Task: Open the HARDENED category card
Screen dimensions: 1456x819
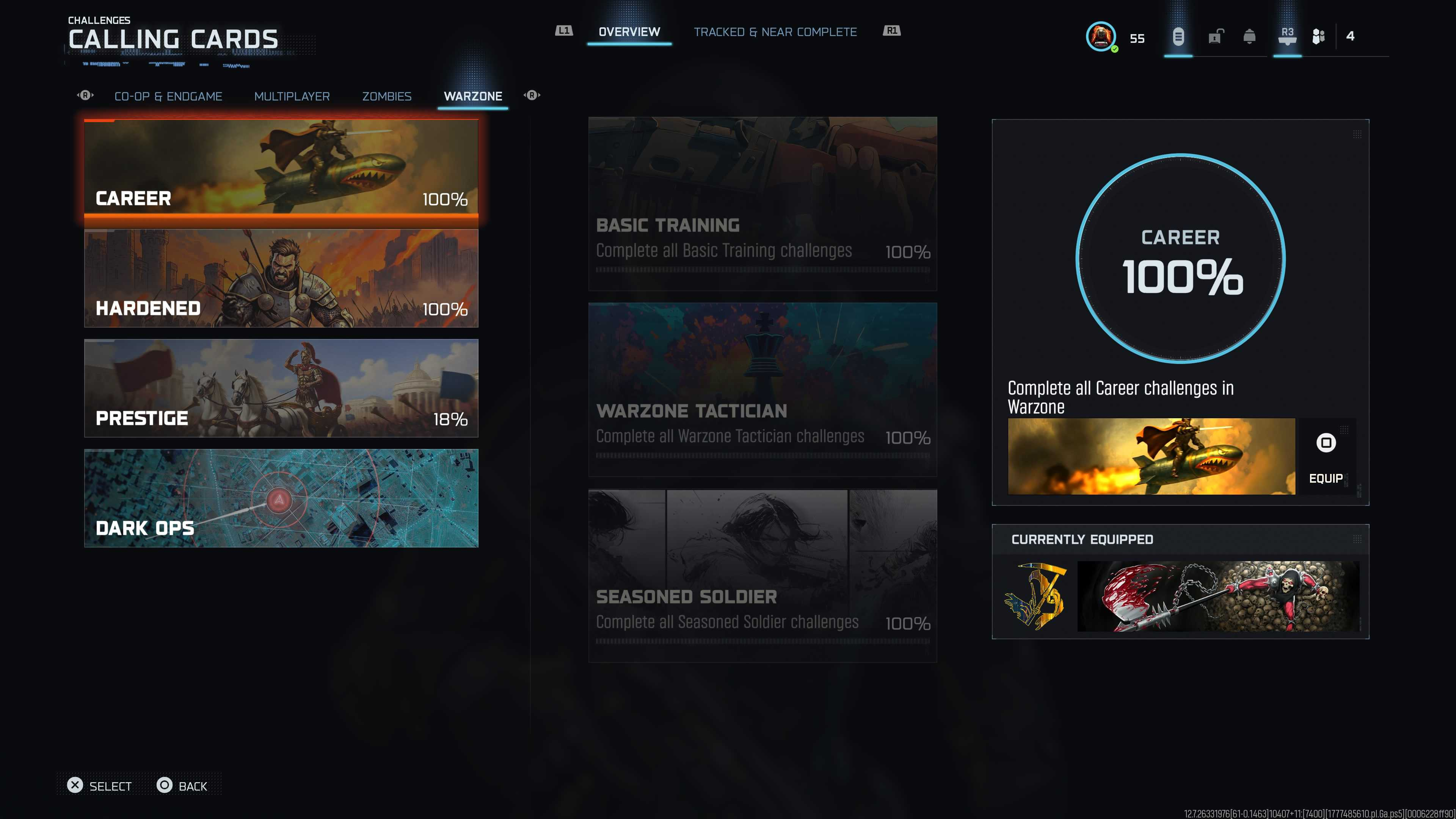Action: [x=281, y=278]
